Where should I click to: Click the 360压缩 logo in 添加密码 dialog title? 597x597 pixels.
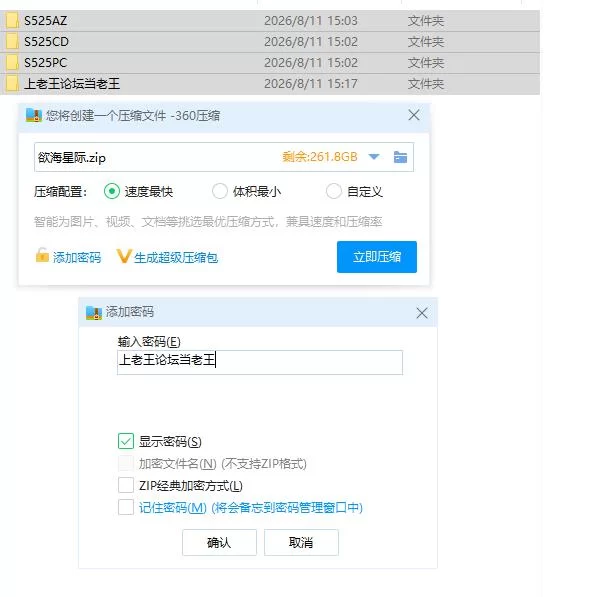point(94,313)
